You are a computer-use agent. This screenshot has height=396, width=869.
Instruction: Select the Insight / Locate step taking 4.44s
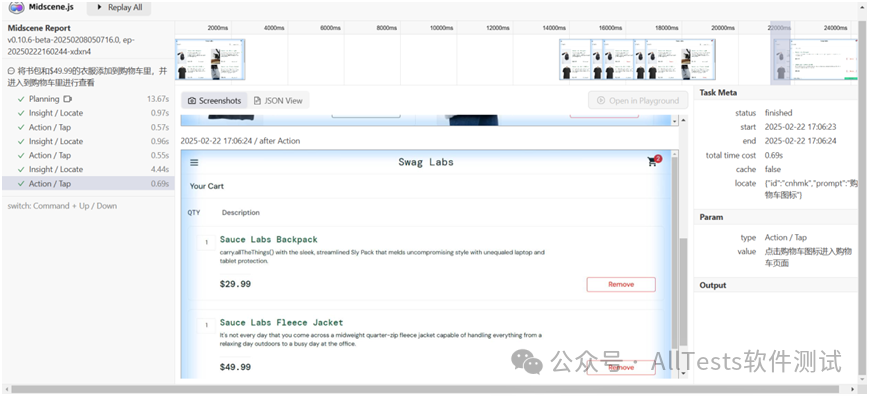pyautogui.click(x=88, y=169)
